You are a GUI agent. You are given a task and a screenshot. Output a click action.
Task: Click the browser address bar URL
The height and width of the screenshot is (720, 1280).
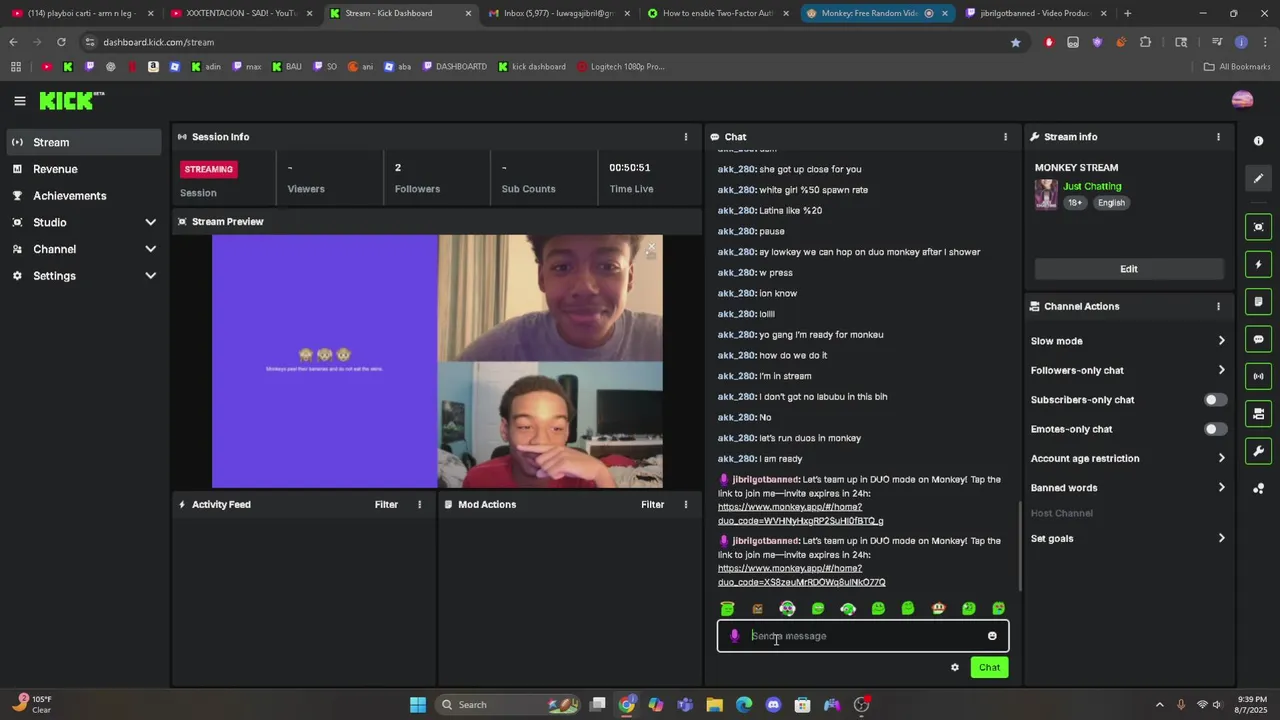pos(158,42)
